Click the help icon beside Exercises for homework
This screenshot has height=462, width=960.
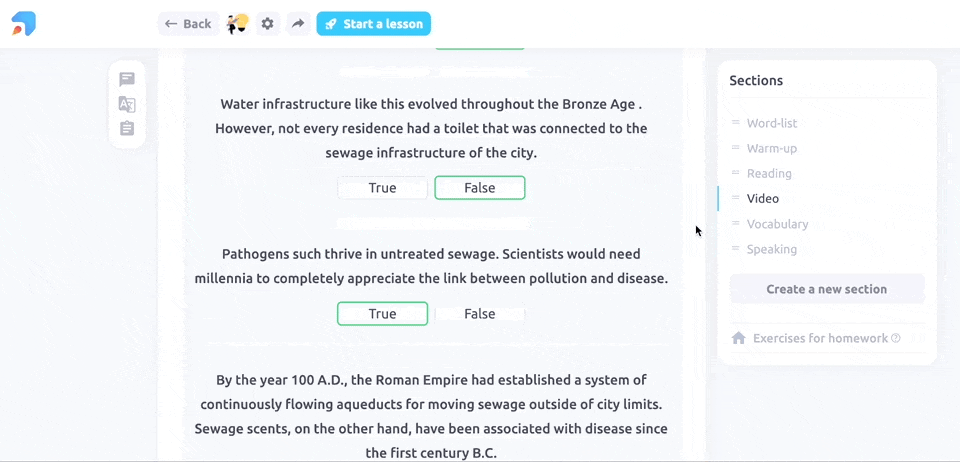(x=896, y=338)
